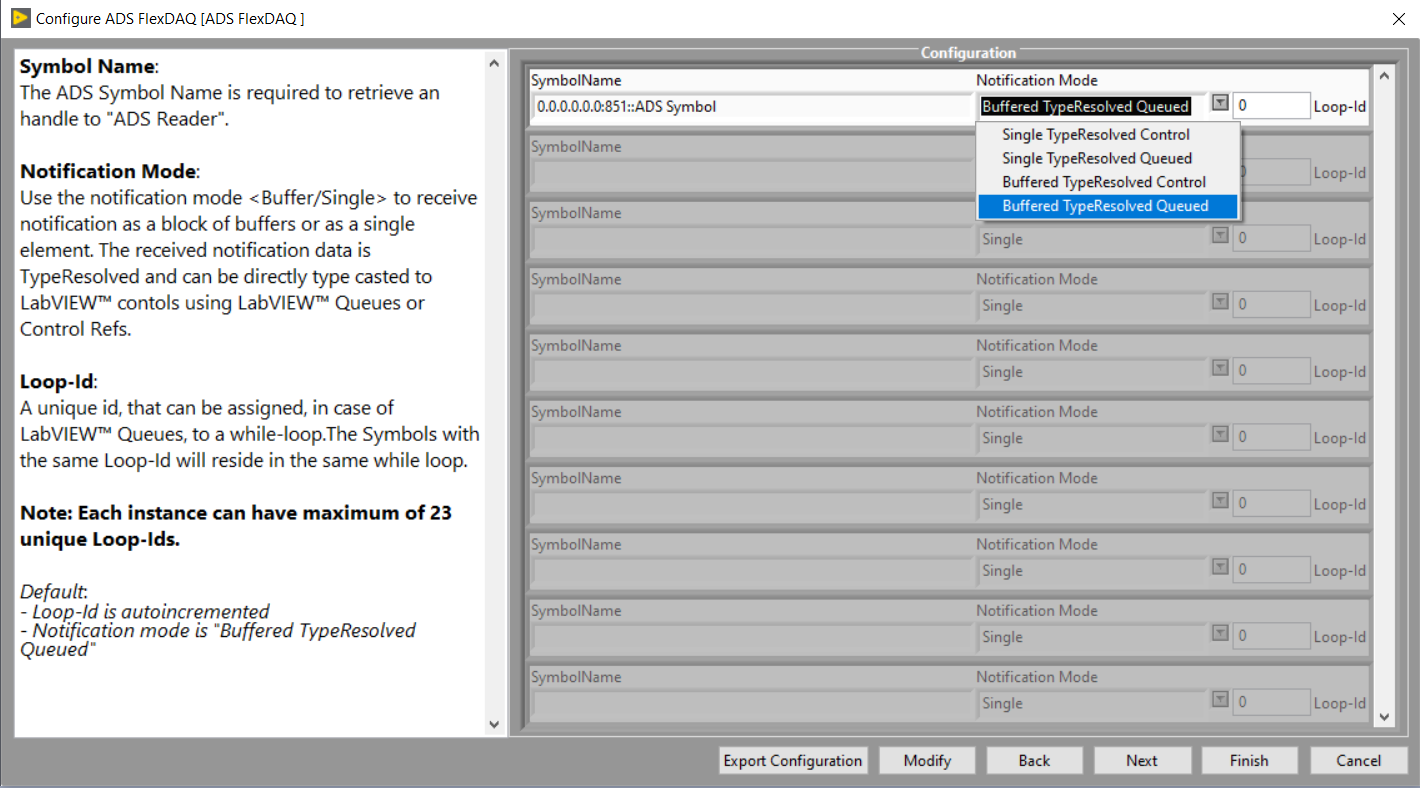The image size is (1420, 788).
Task: Click Finish to complete configuration
Action: pos(1249,761)
